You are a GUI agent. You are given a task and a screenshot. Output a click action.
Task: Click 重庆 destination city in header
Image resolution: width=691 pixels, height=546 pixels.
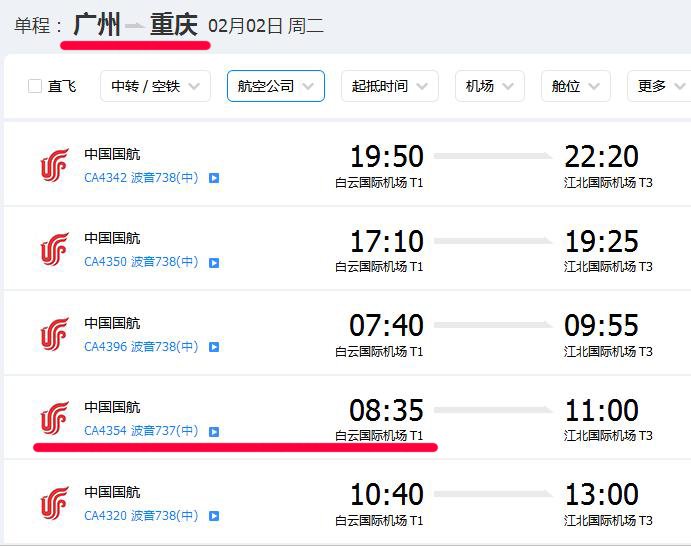pos(174,25)
